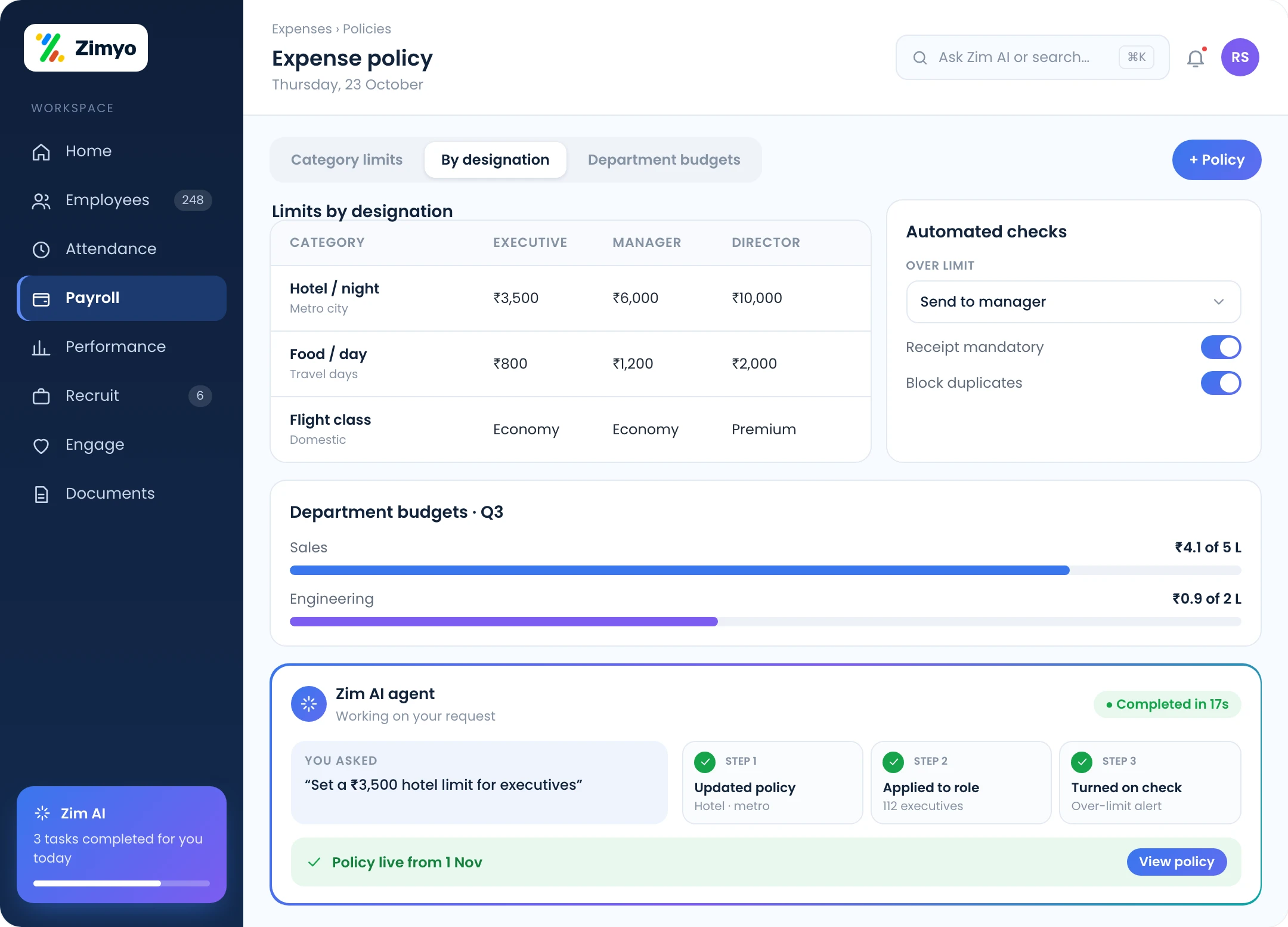Click the Hotel / night Director ₹10,000 value
1288x927 pixels.
pyautogui.click(x=757, y=298)
